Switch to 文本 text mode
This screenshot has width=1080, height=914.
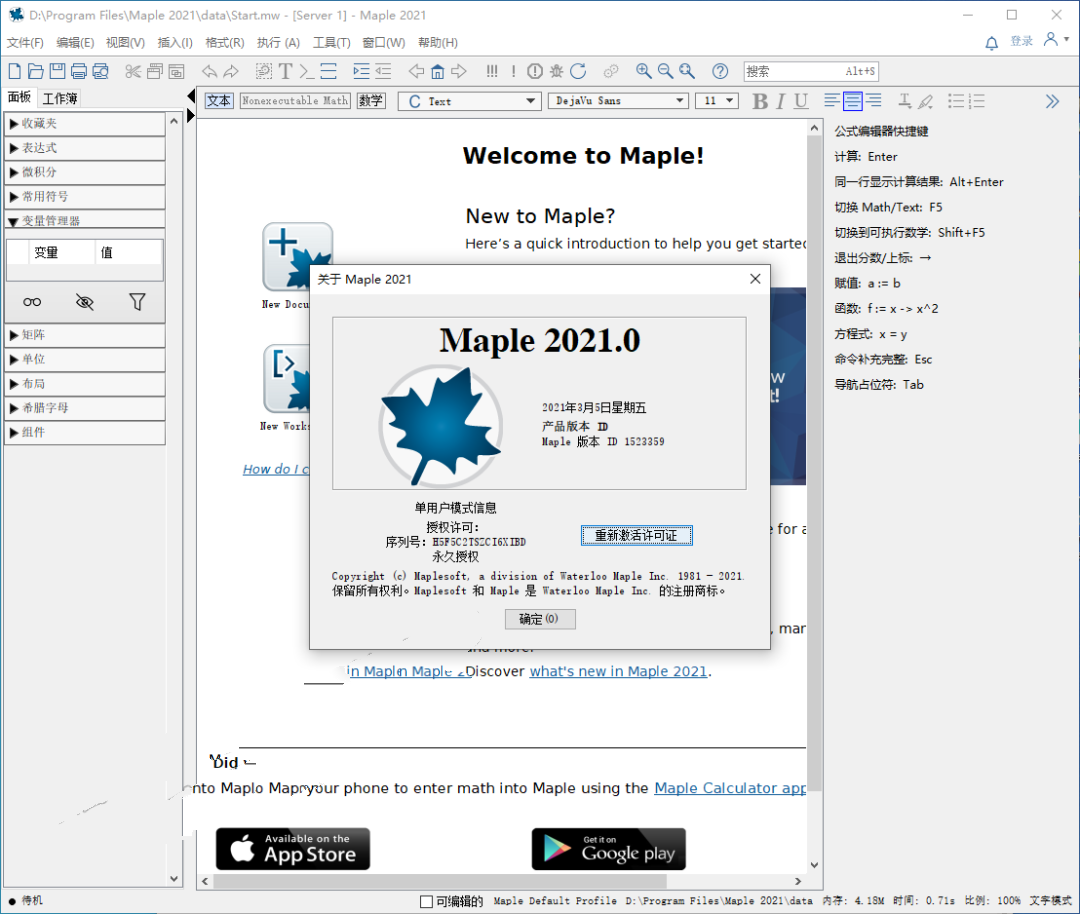click(219, 101)
